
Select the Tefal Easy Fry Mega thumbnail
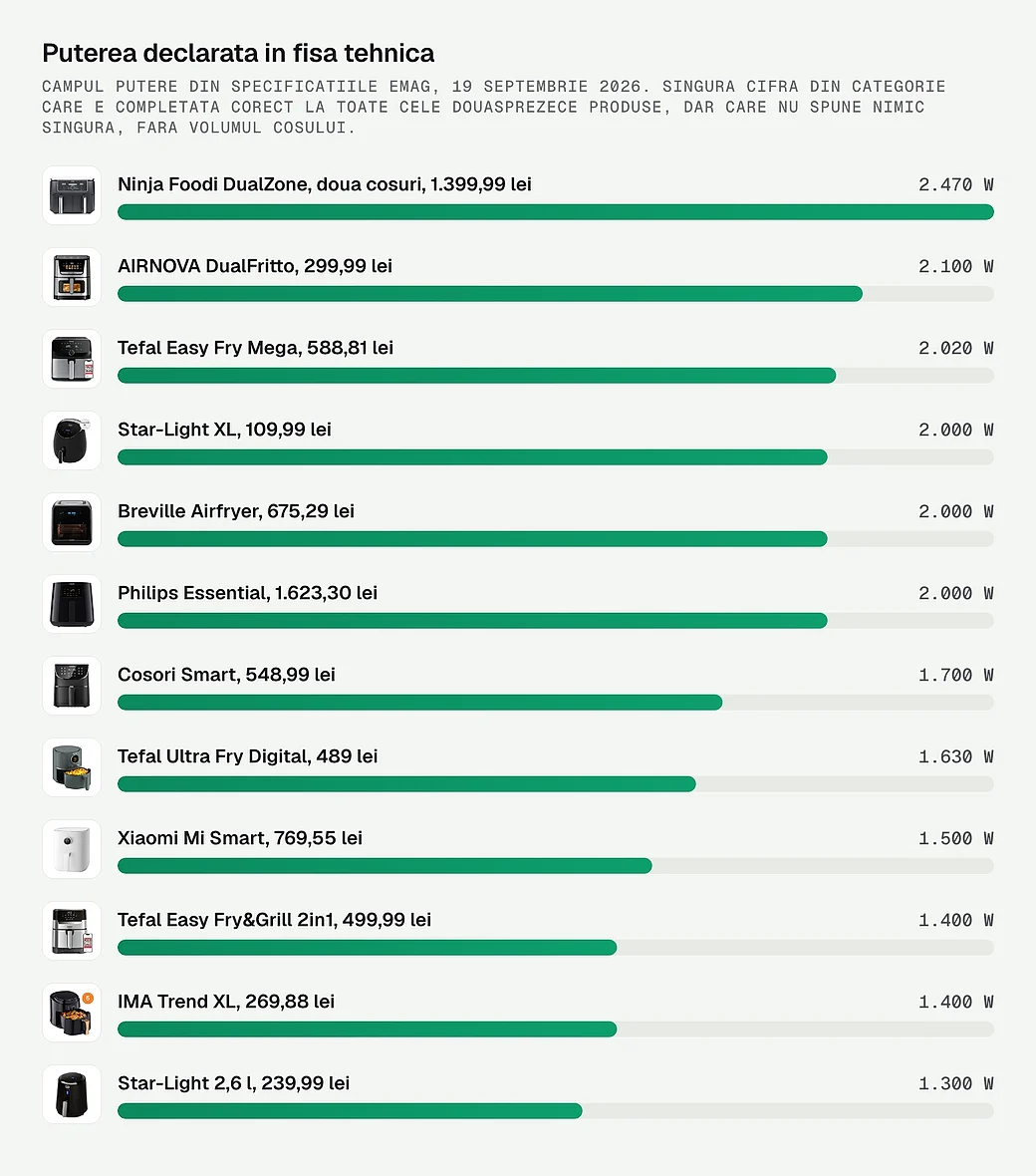point(71,359)
